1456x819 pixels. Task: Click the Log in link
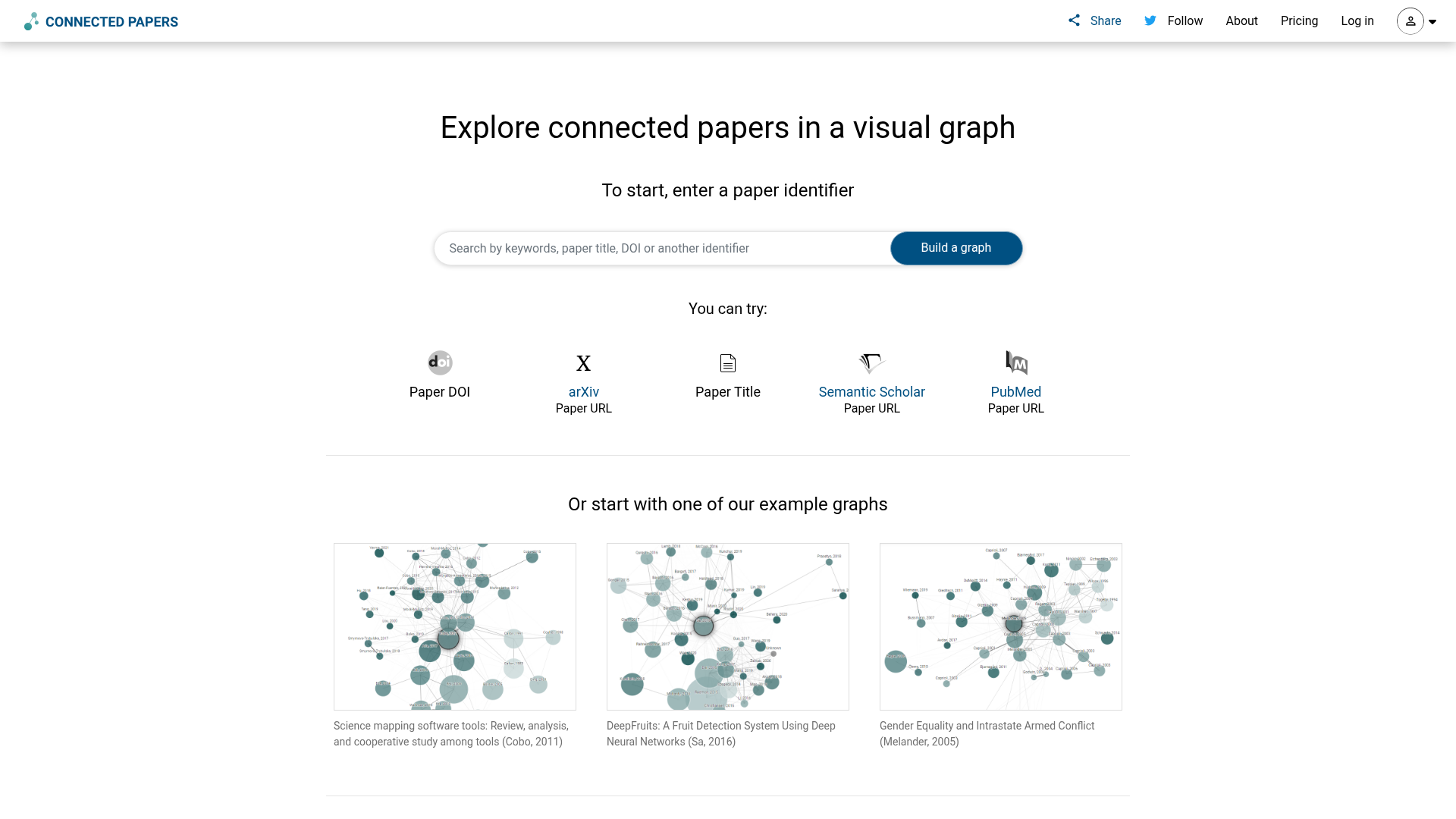coord(1357,20)
